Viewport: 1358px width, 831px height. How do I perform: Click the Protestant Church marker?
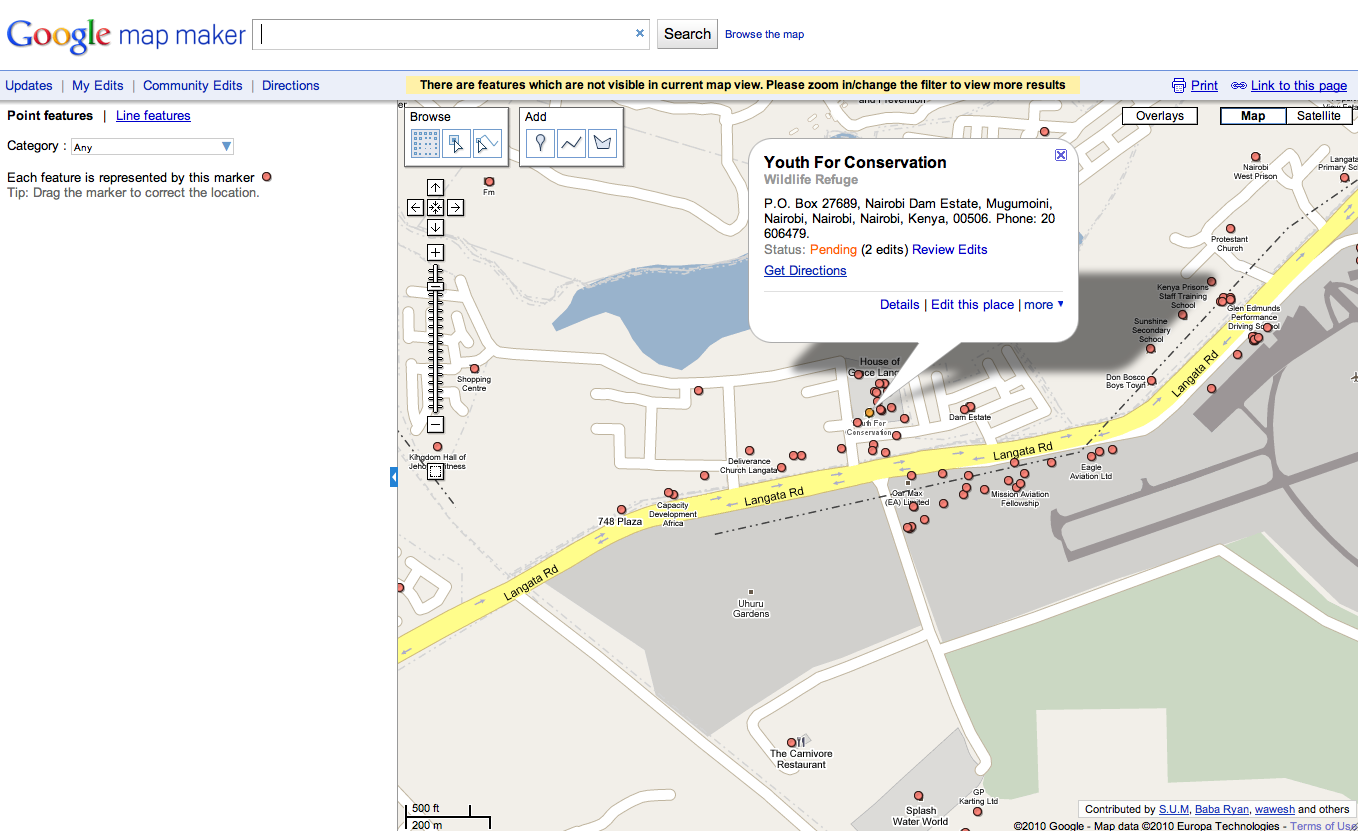click(1230, 229)
